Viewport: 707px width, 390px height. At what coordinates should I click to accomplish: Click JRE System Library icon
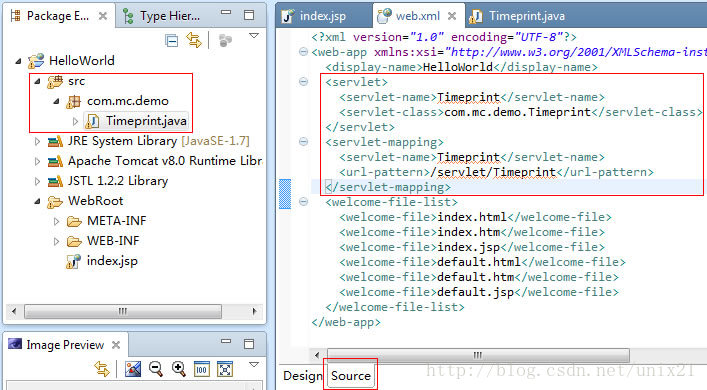click(55, 142)
